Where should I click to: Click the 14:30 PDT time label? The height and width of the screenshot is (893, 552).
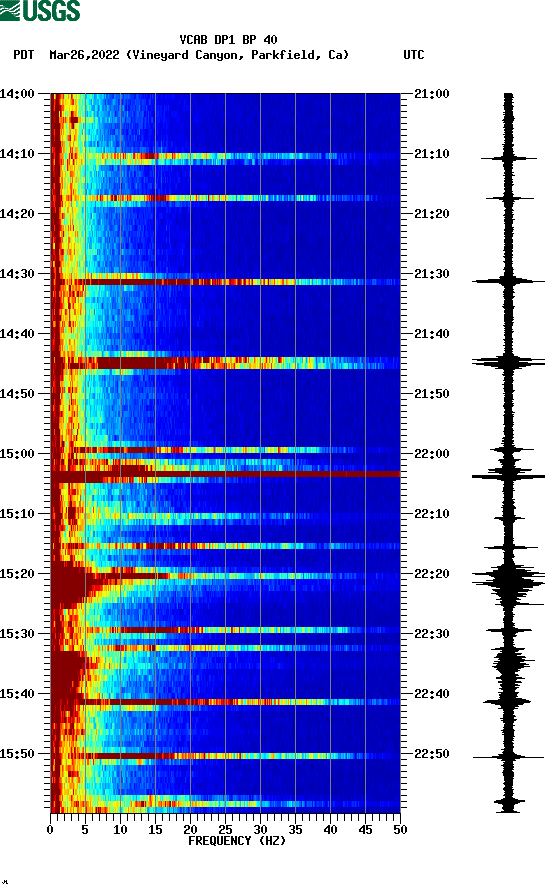point(17,273)
